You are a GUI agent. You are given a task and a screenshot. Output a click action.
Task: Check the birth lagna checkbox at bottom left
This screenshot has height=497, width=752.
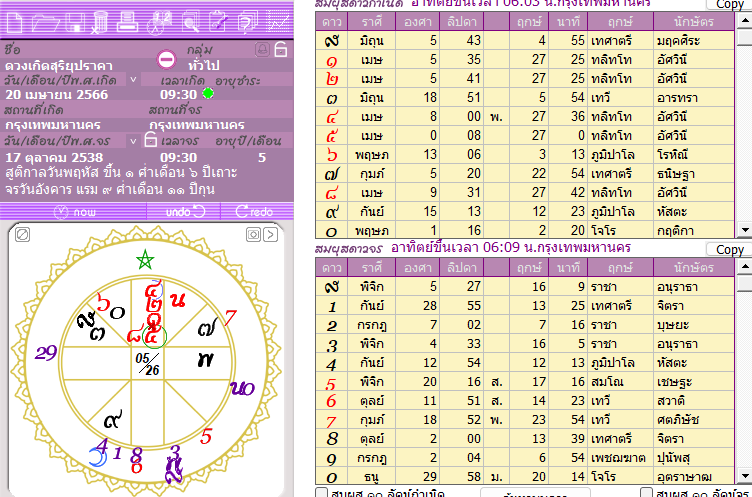[x=319, y=493]
